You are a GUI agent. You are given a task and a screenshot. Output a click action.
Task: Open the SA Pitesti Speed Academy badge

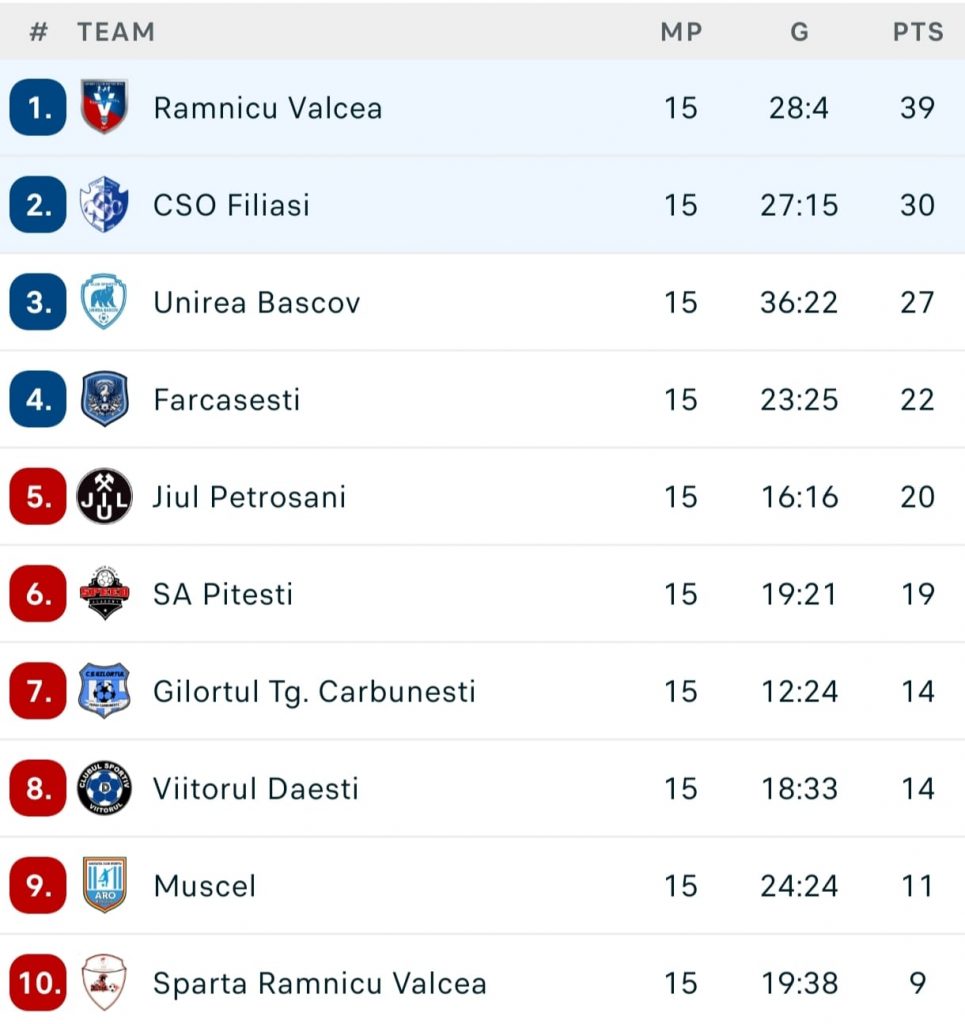104,593
